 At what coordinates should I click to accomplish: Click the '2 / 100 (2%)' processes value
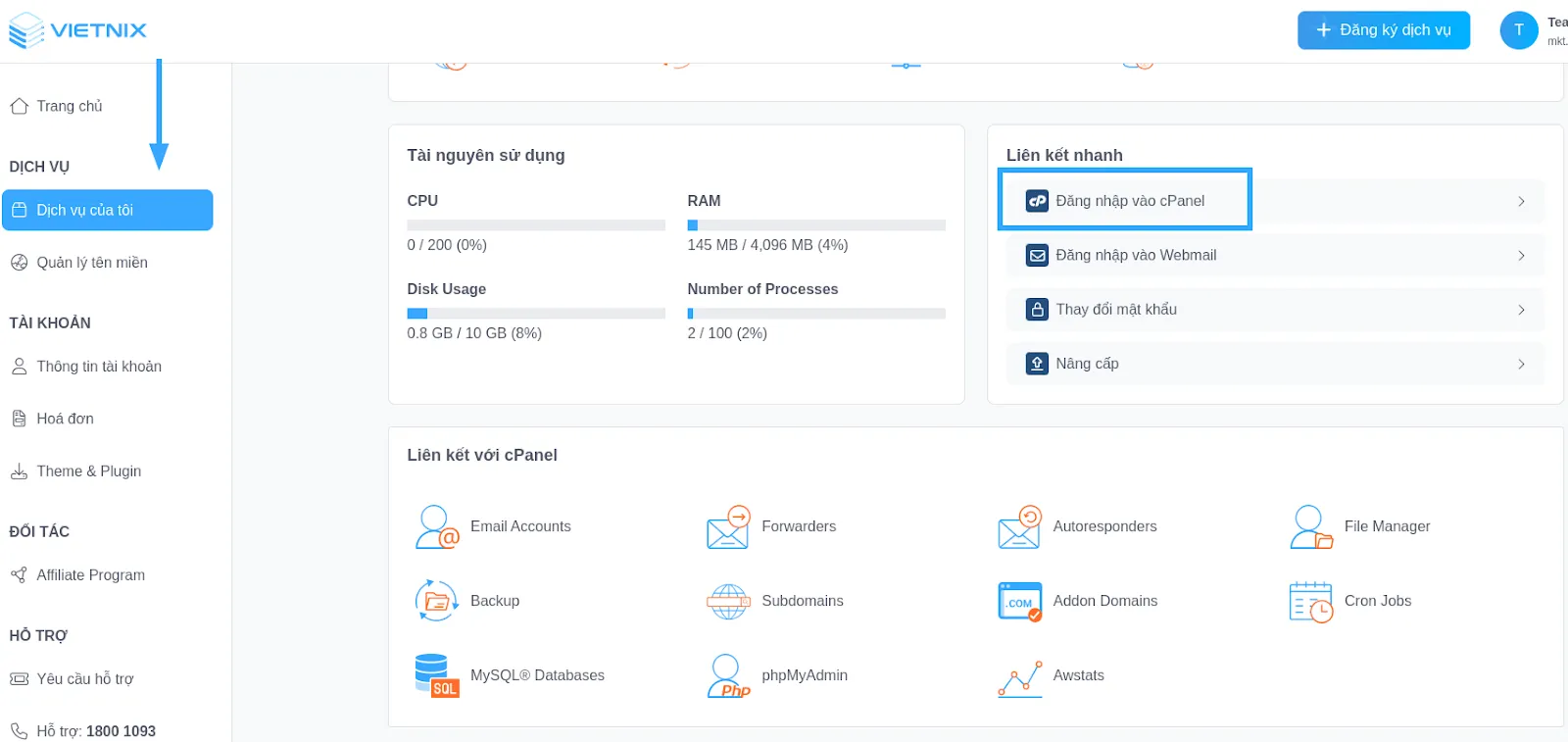(x=727, y=333)
